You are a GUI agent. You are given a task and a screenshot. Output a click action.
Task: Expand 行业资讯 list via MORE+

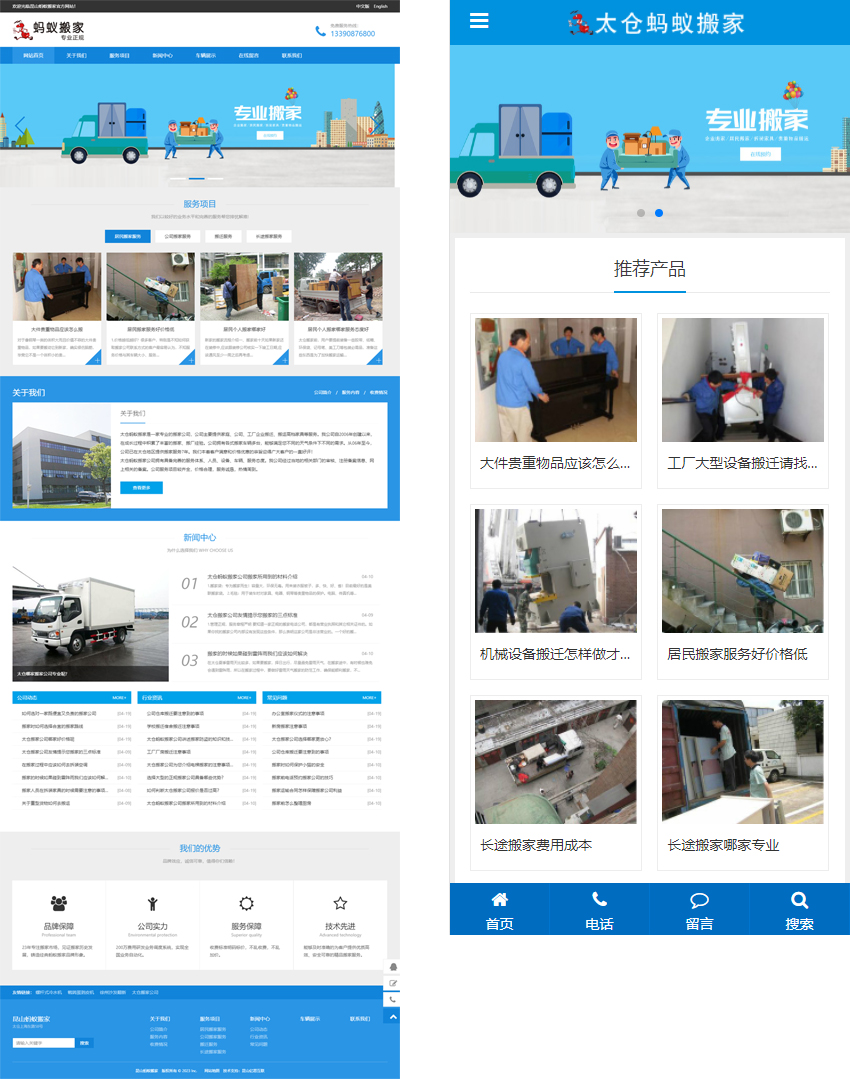coord(244,697)
